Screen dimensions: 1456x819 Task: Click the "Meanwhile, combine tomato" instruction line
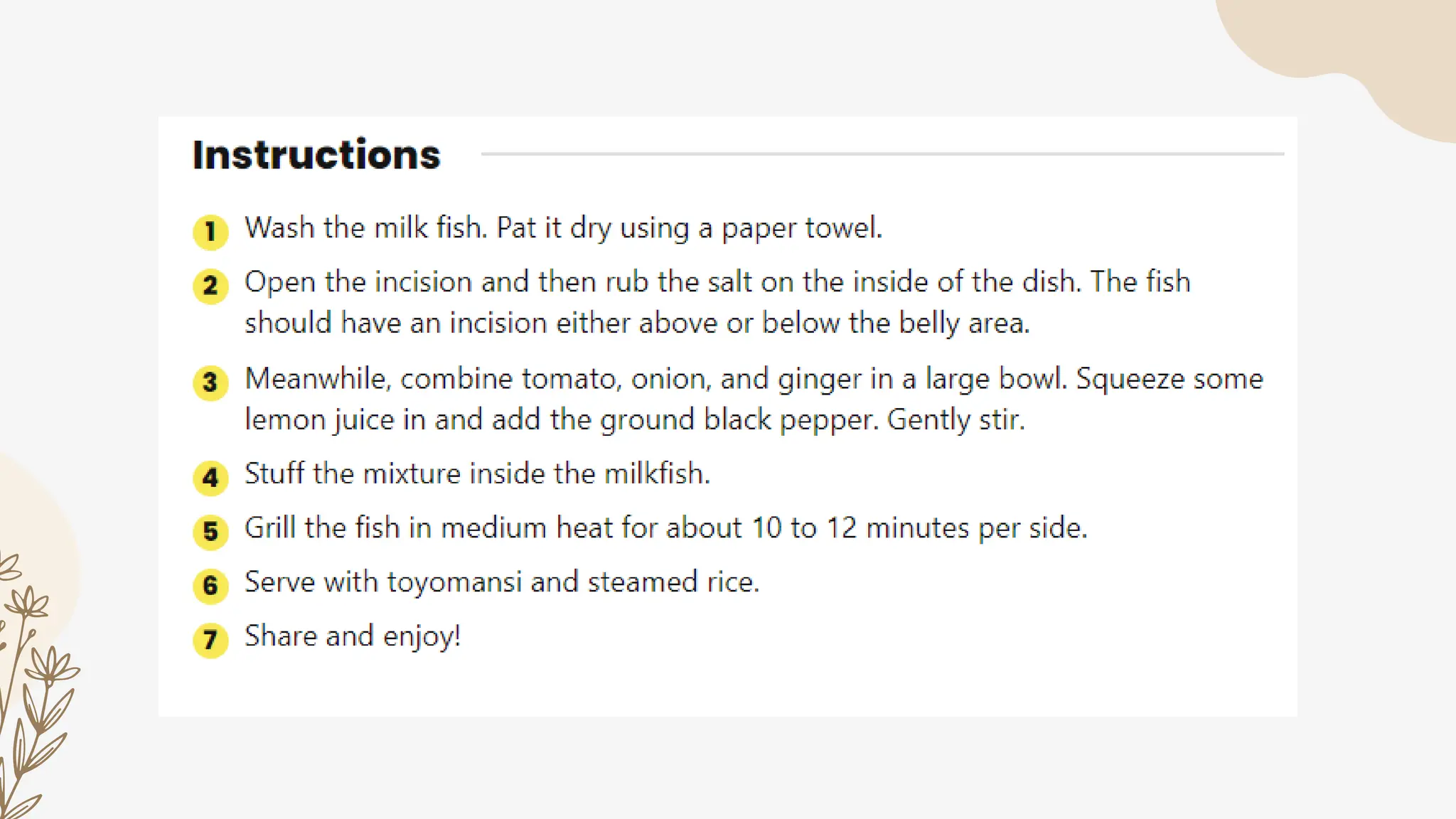tap(754, 379)
